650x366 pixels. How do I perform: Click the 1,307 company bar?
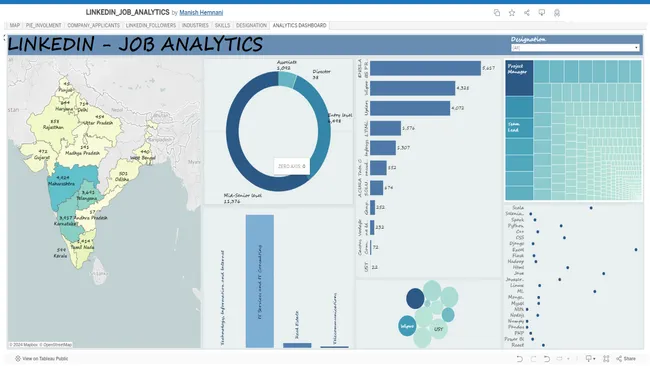[383, 148]
